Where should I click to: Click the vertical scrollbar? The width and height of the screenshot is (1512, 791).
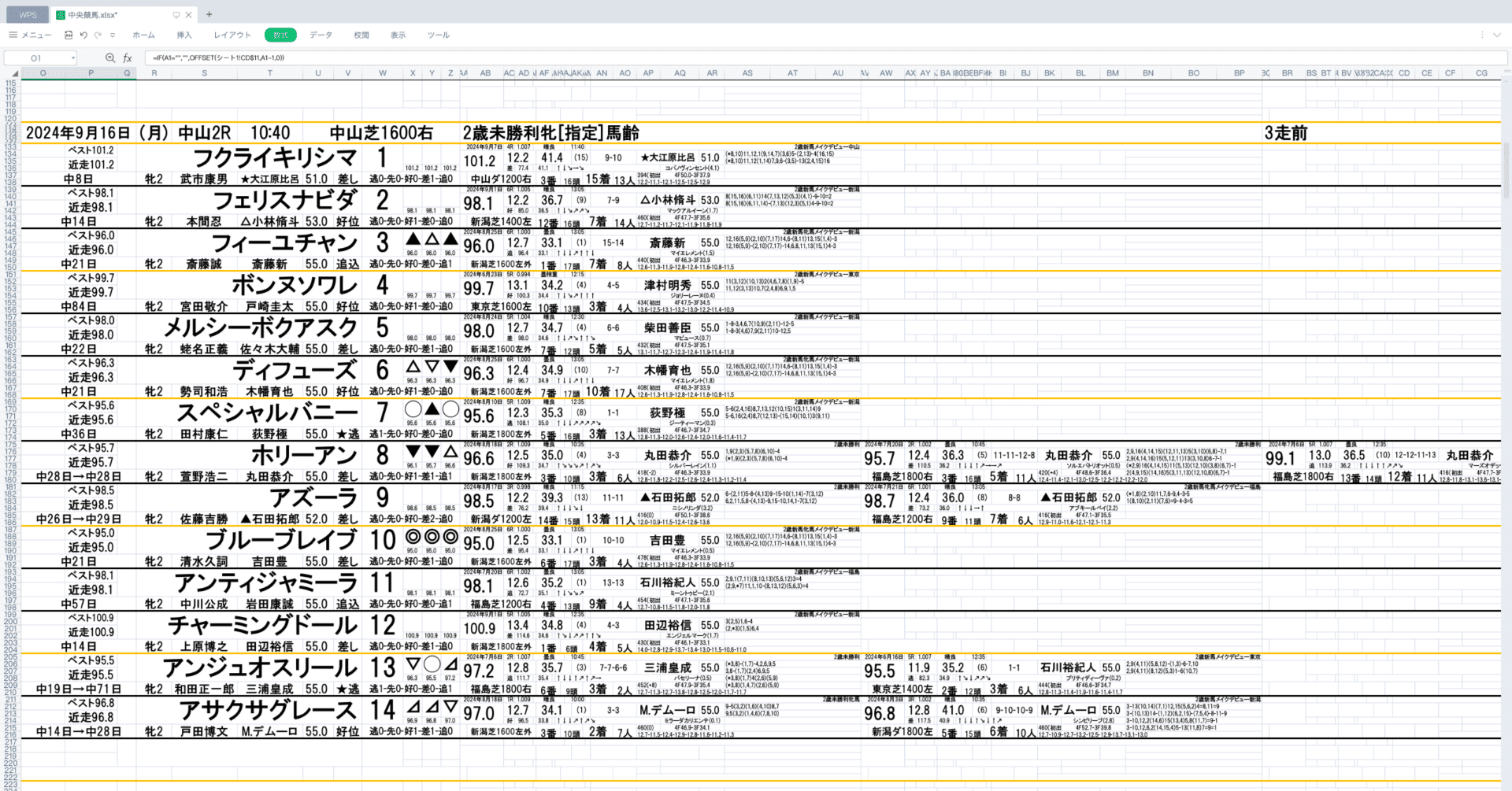point(1506,169)
